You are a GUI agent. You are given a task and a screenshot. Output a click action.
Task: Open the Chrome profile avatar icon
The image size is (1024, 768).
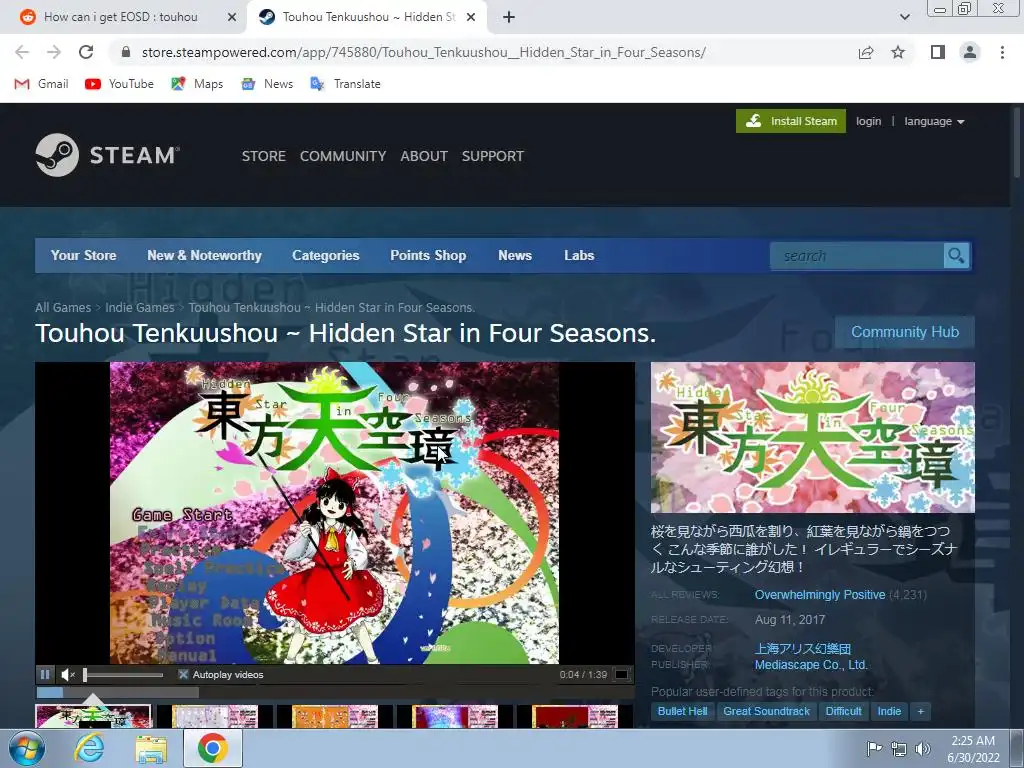[970, 52]
